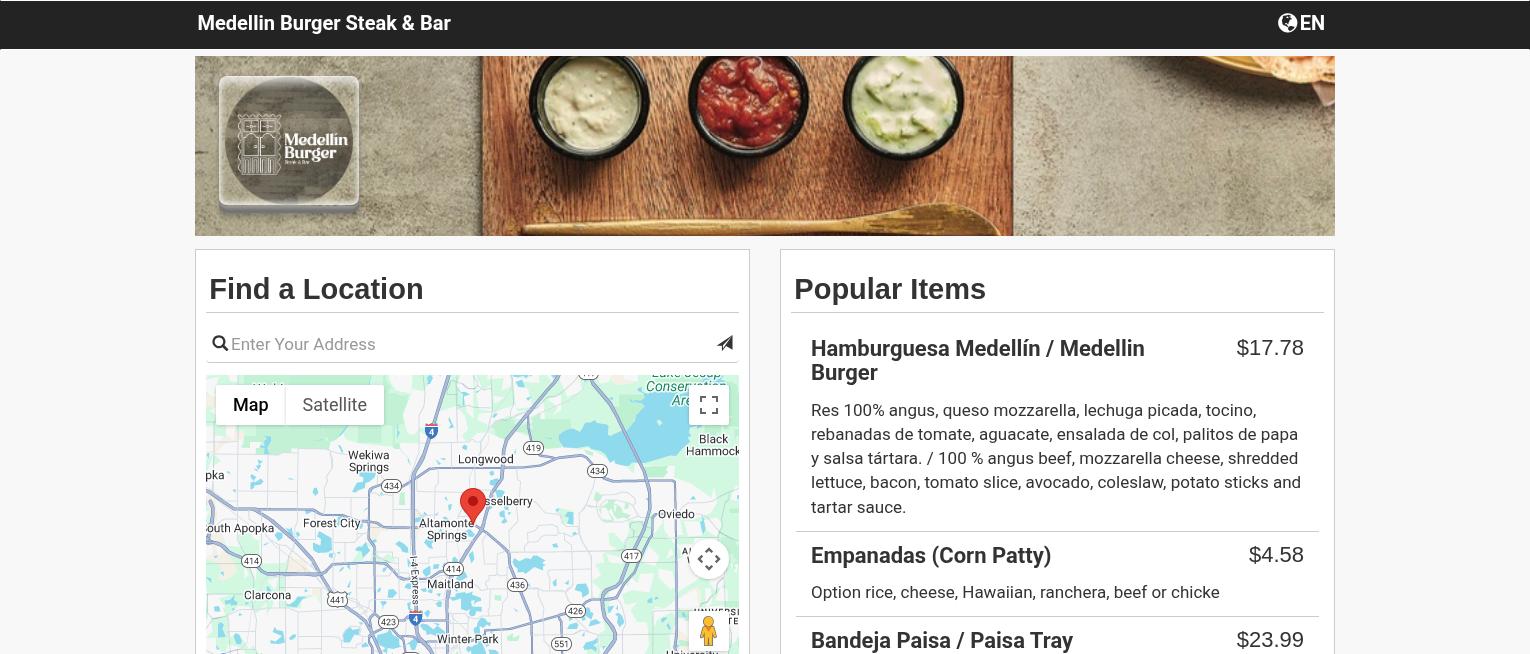The width and height of the screenshot is (1530, 654).
Task: Click the sauces banner image
Action: click(x=765, y=146)
